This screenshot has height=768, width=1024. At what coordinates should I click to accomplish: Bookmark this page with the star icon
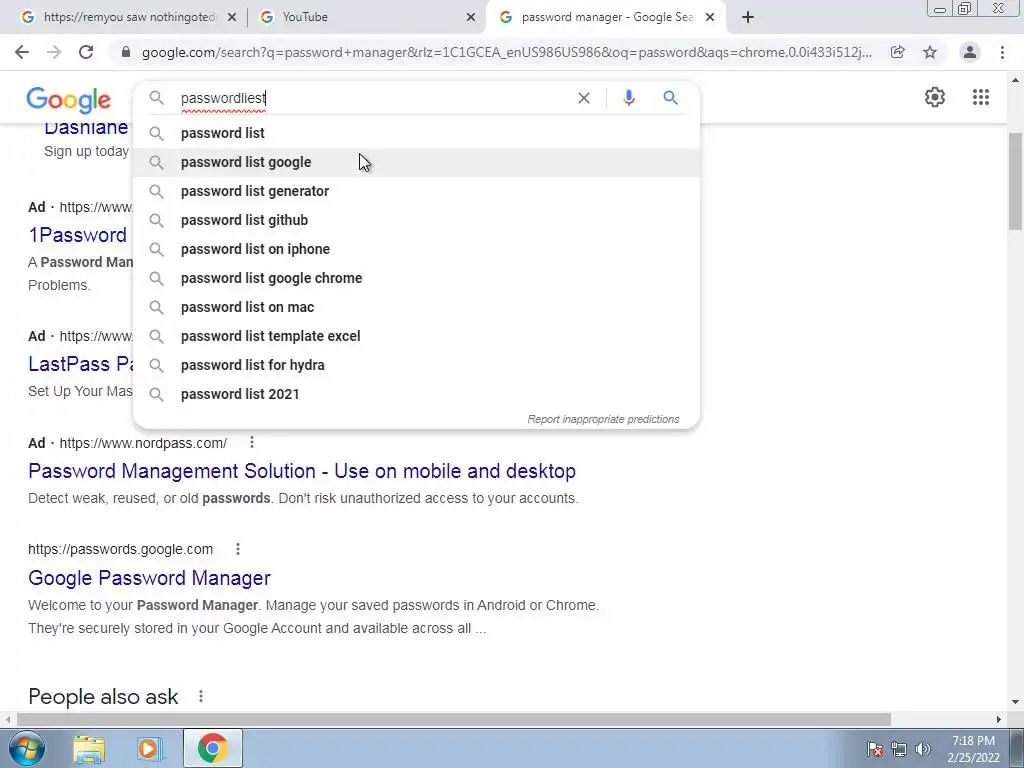point(930,52)
